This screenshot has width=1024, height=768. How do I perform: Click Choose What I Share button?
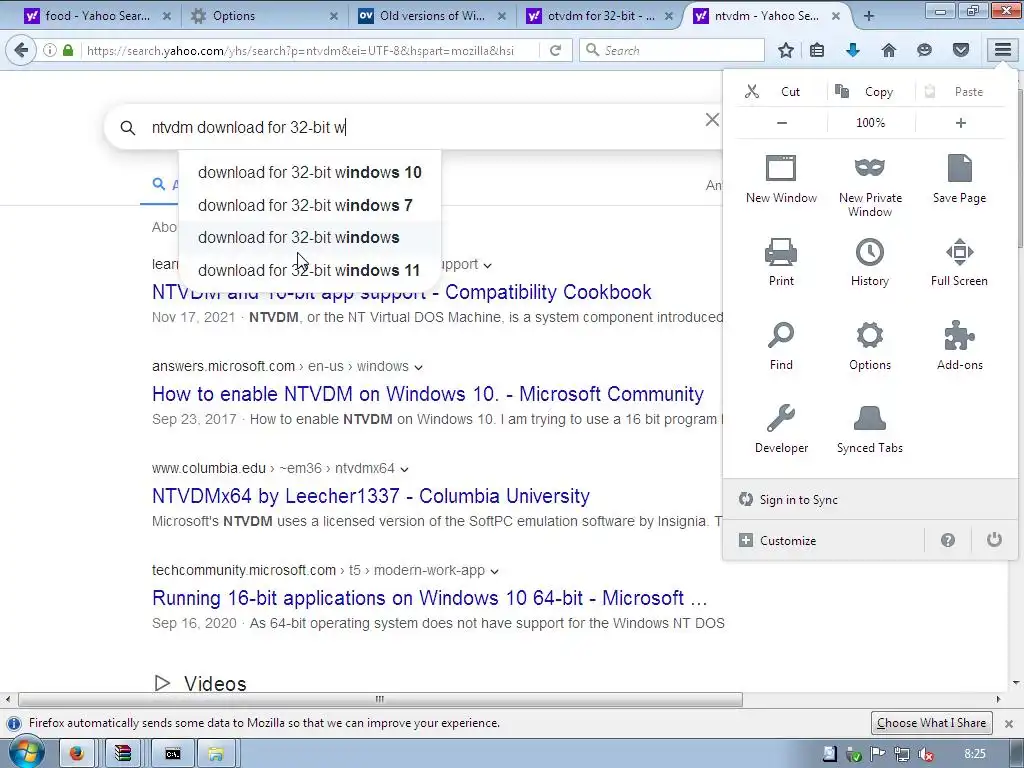[x=931, y=723]
